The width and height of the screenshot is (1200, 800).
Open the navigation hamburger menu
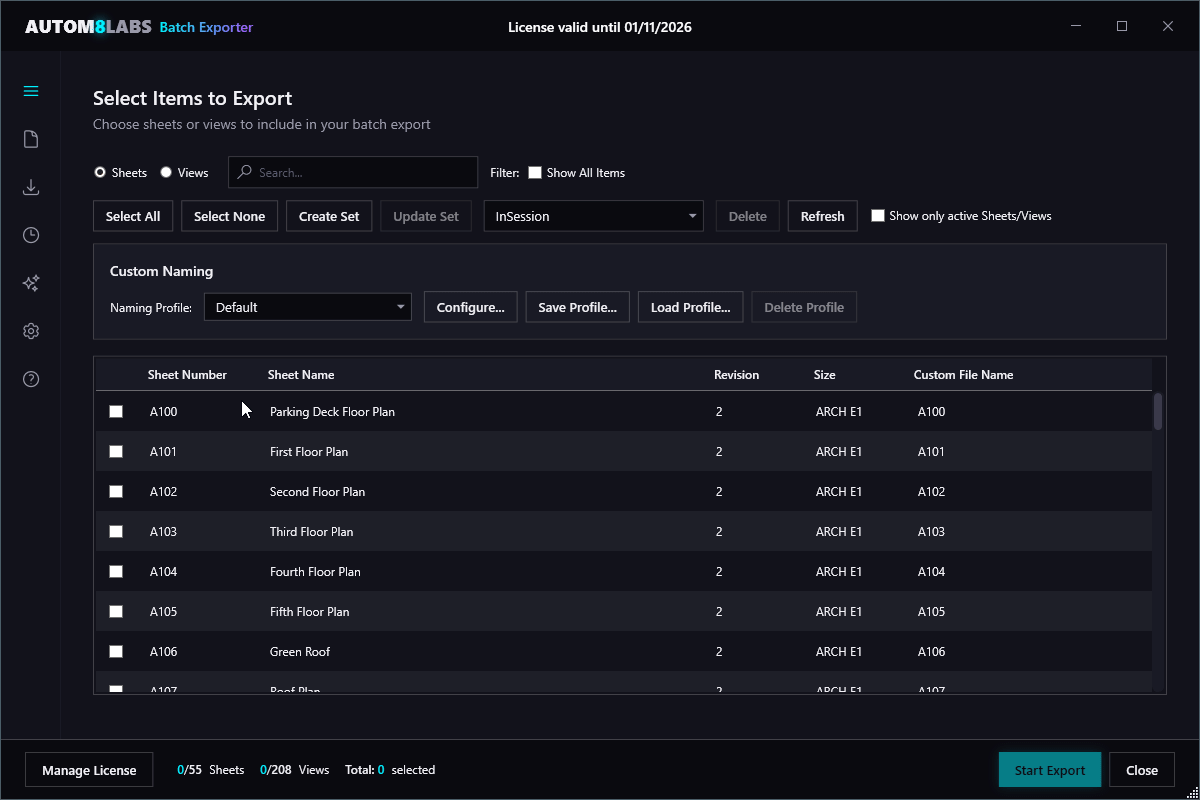tap(30, 90)
